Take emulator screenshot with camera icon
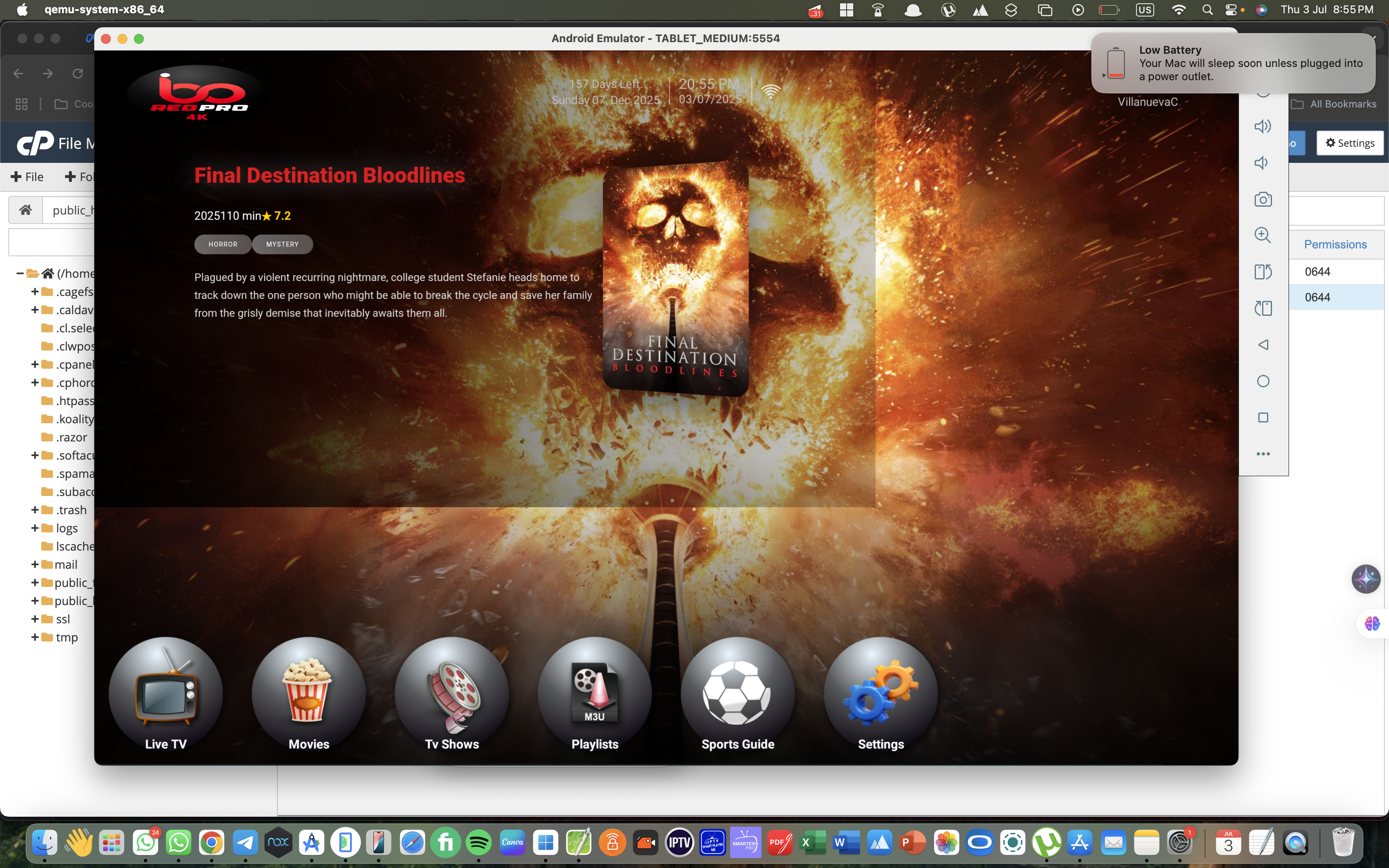The width and height of the screenshot is (1389, 868). (x=1263, y=199)
